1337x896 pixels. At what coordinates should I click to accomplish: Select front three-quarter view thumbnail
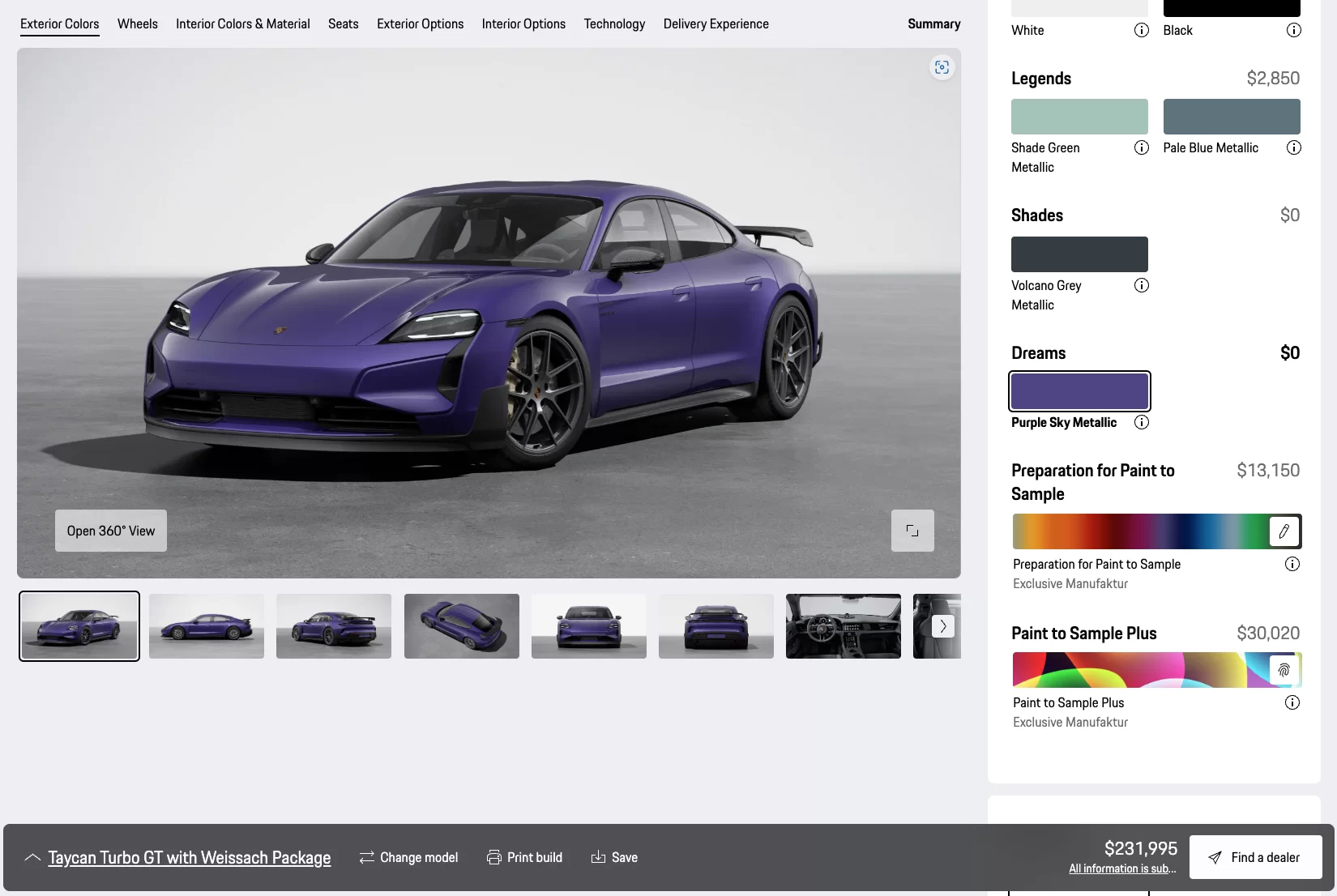click(x=79, y=626)
